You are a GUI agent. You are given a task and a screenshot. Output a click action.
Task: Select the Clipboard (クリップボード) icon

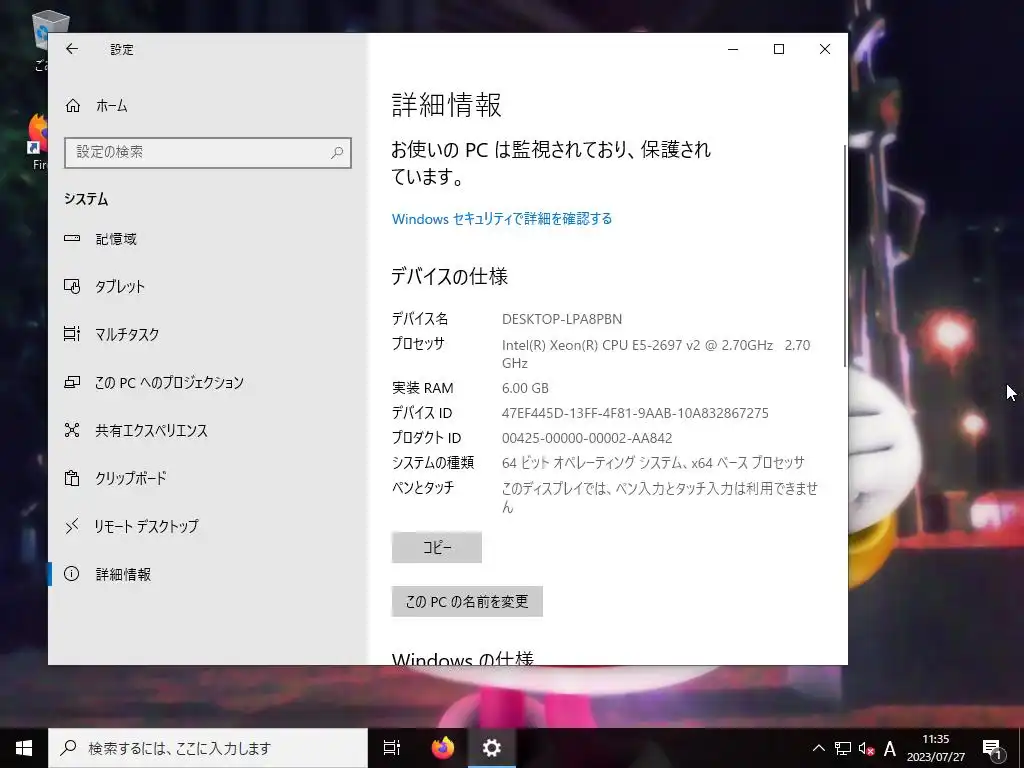[72, 478]
